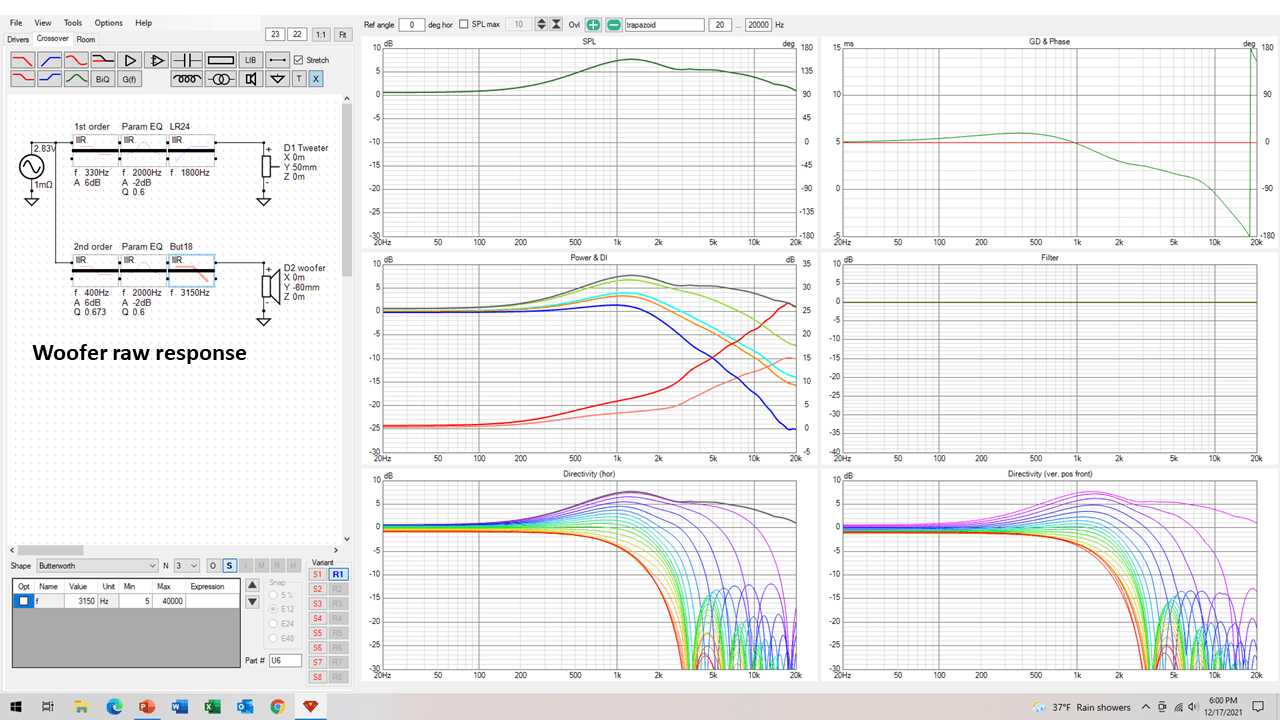The width and height of the screenshot is (1280, 720).
Task: Select the wire connection tool
Action: pyautogui.click(x=277, y=60)
